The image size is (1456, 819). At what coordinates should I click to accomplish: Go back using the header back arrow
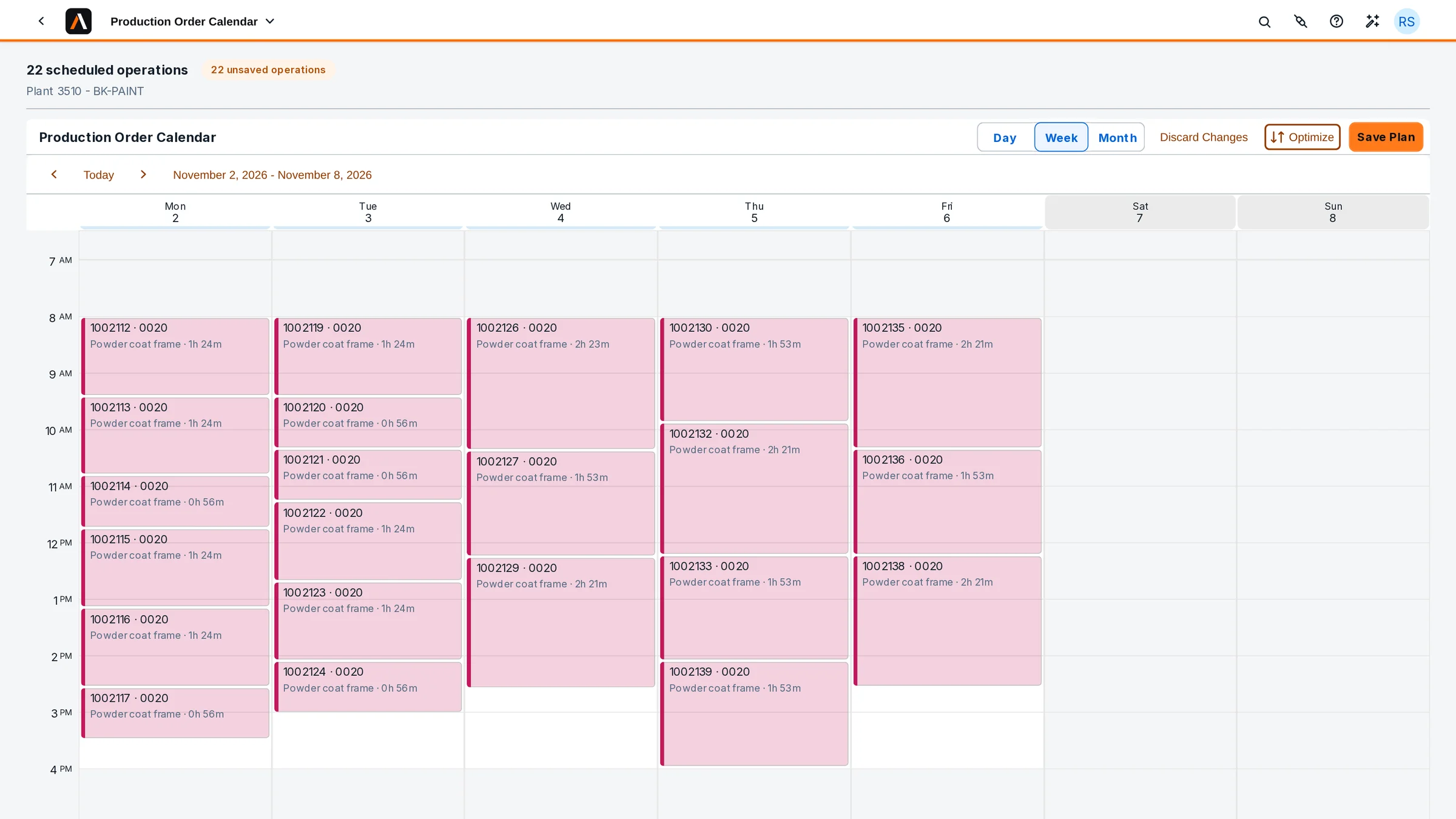point(41,21)
